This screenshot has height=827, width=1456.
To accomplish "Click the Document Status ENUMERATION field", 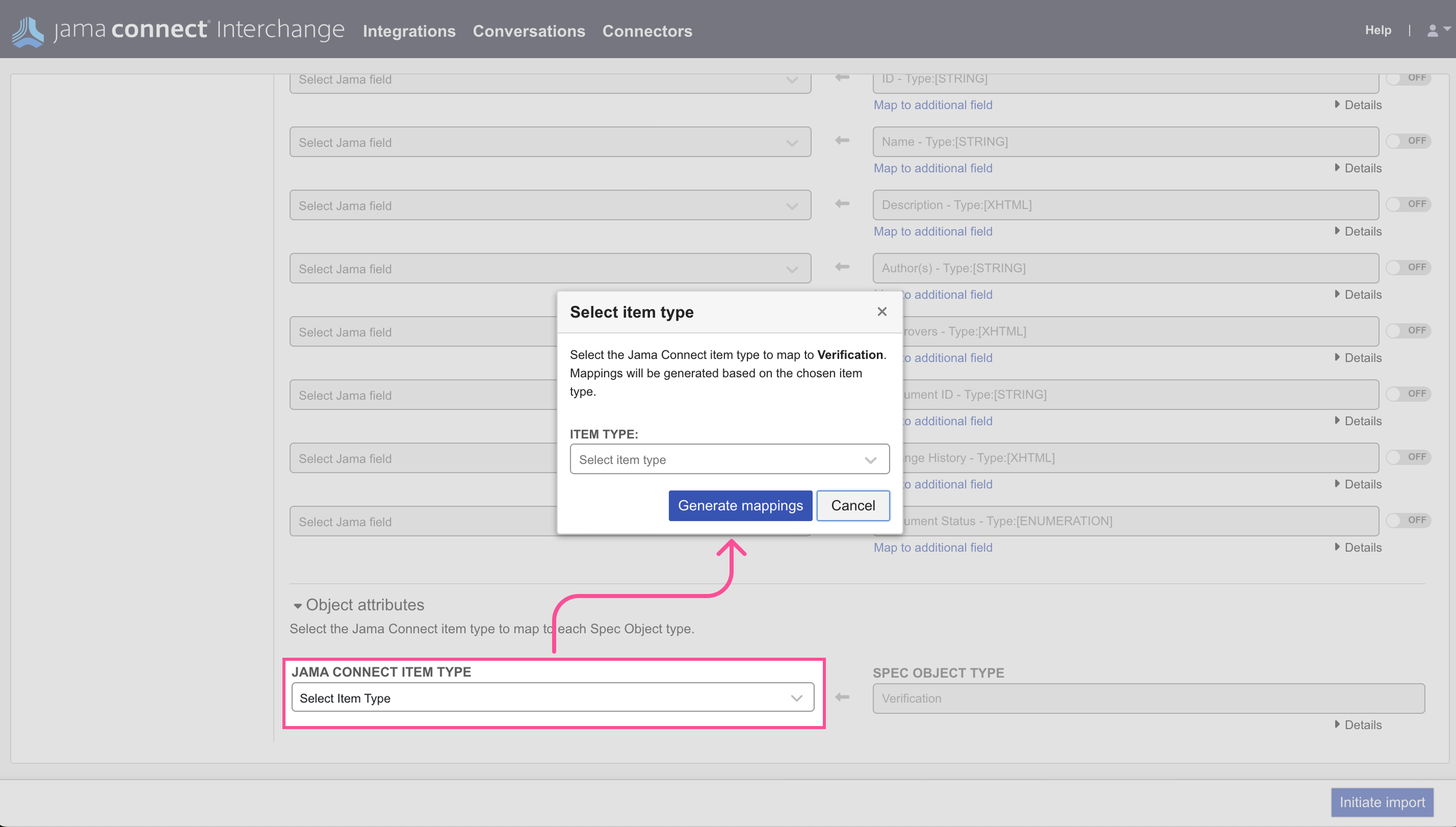I will [1140, 521].
